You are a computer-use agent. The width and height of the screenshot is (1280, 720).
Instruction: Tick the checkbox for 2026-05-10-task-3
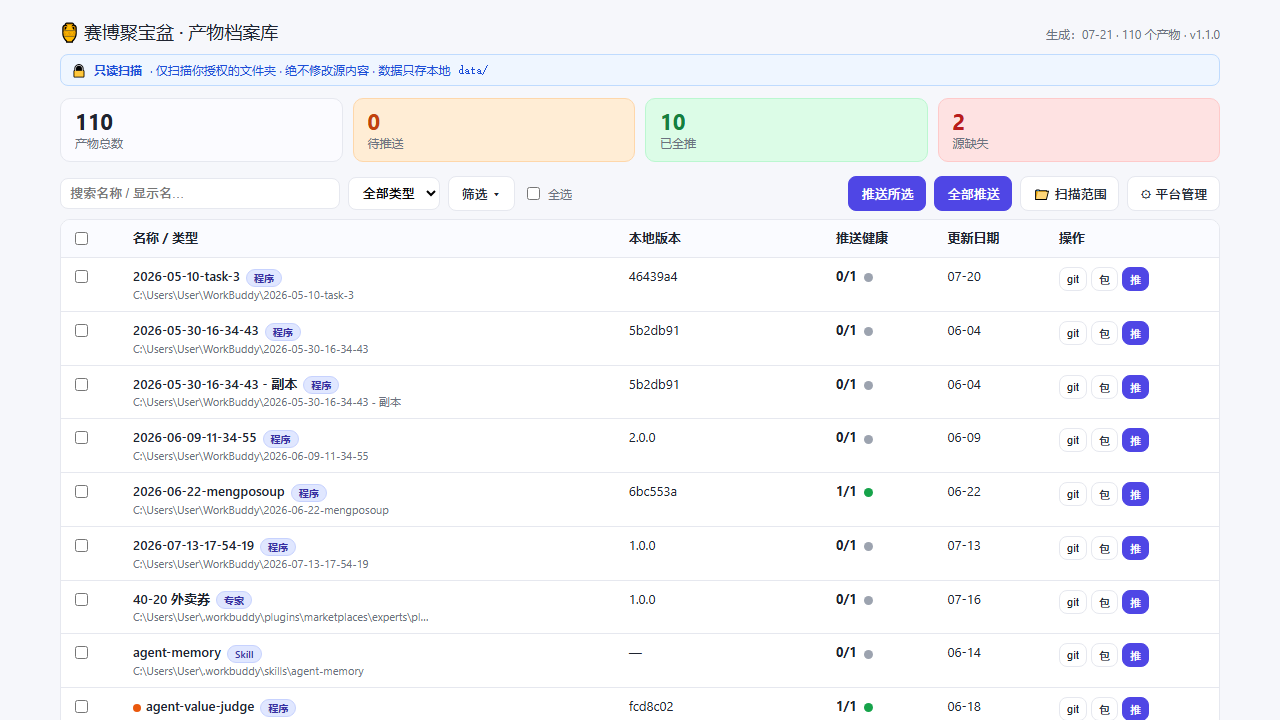82,276
